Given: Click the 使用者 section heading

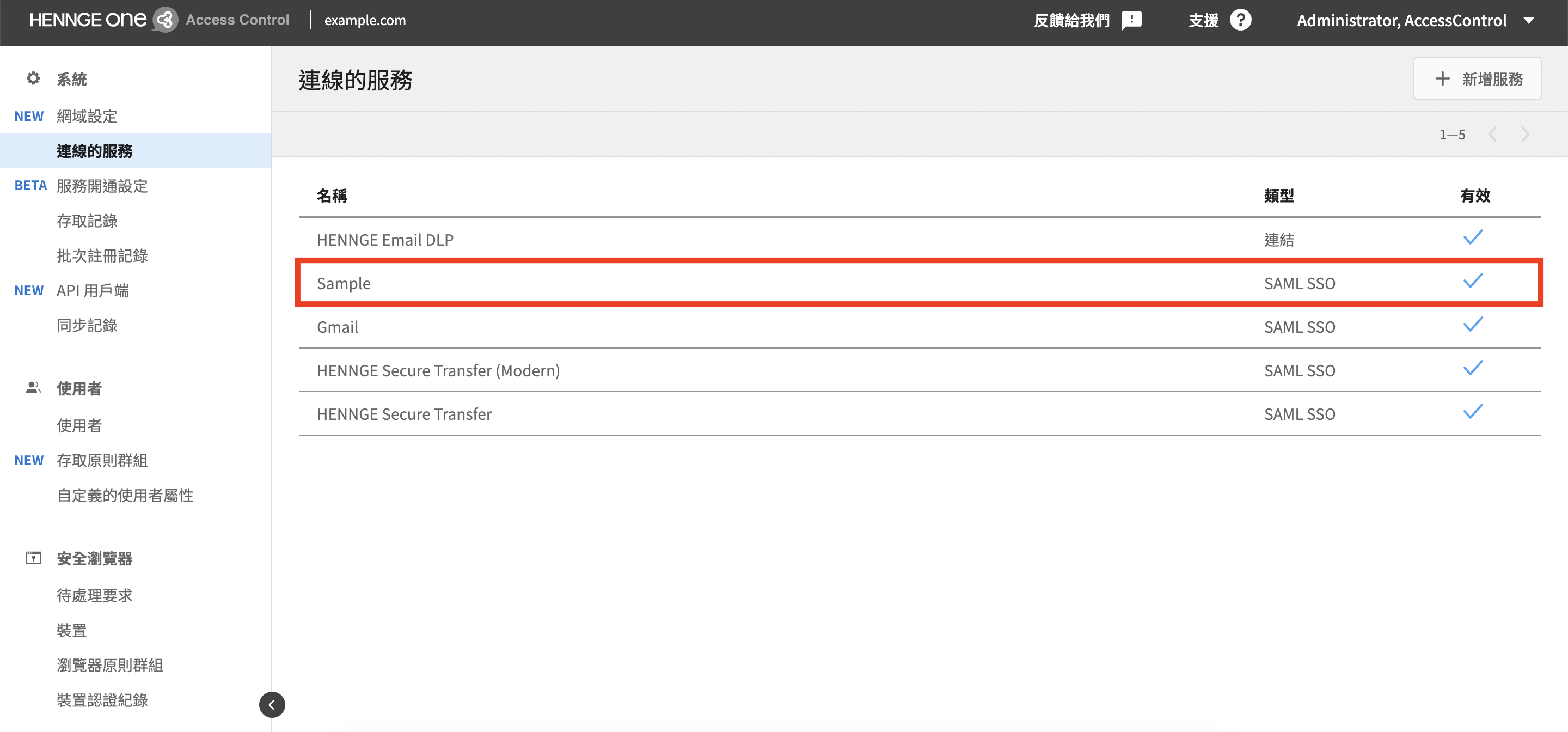Looking at the screenshot, I should tap(79, 388).
